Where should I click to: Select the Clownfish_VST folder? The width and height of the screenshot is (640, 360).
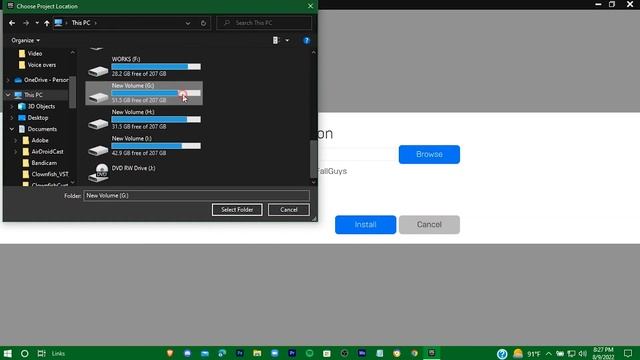point(50,174)
